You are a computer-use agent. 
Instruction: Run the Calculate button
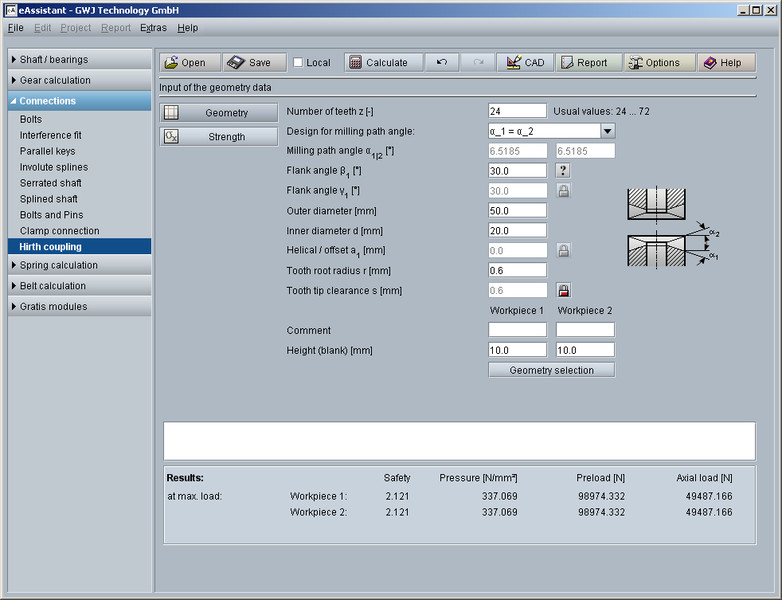coord(378,62)
